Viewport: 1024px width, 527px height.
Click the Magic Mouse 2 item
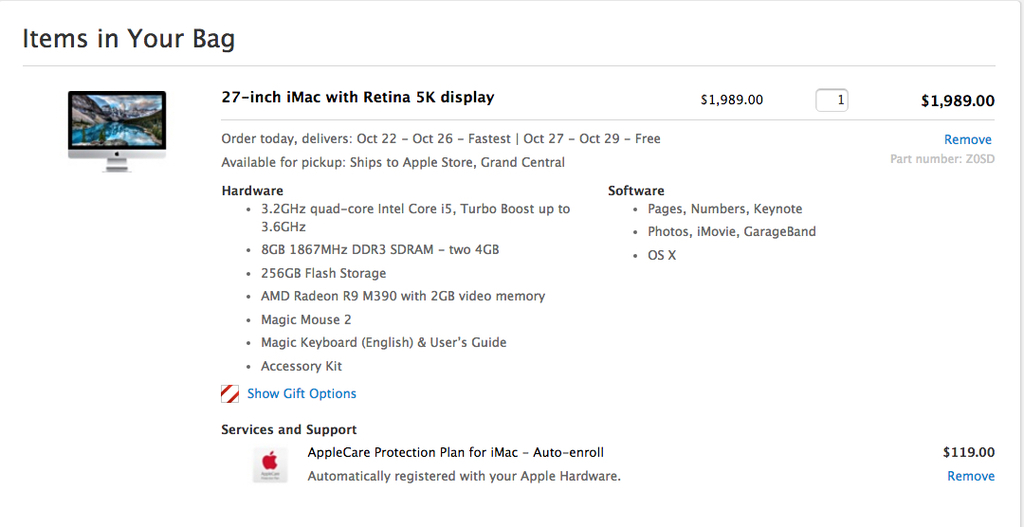tap(306, 319)
